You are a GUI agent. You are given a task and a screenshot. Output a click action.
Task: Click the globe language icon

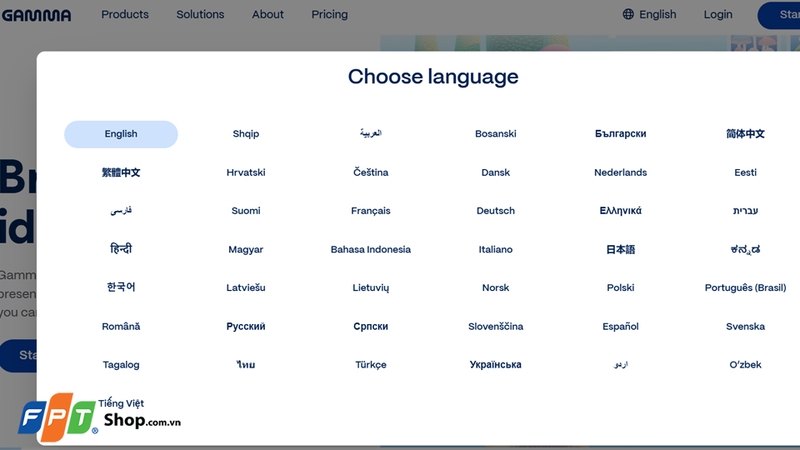[x=628, y=15]
